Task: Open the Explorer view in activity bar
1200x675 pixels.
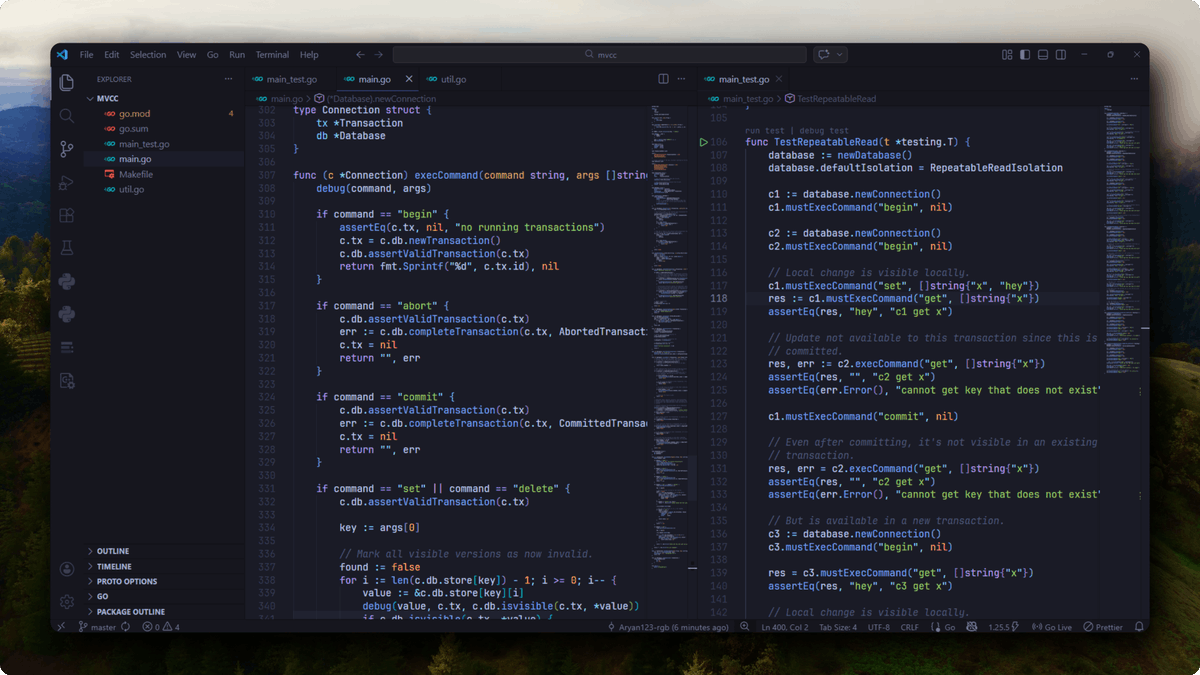Action: [x=67, y=83]
